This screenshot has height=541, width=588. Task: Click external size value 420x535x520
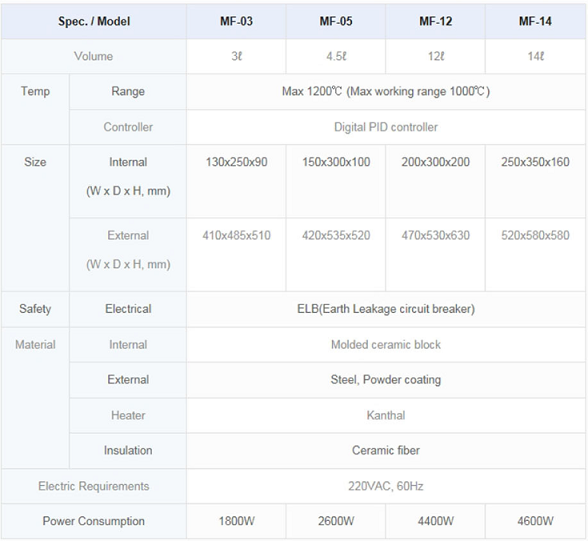coord(336,235)
